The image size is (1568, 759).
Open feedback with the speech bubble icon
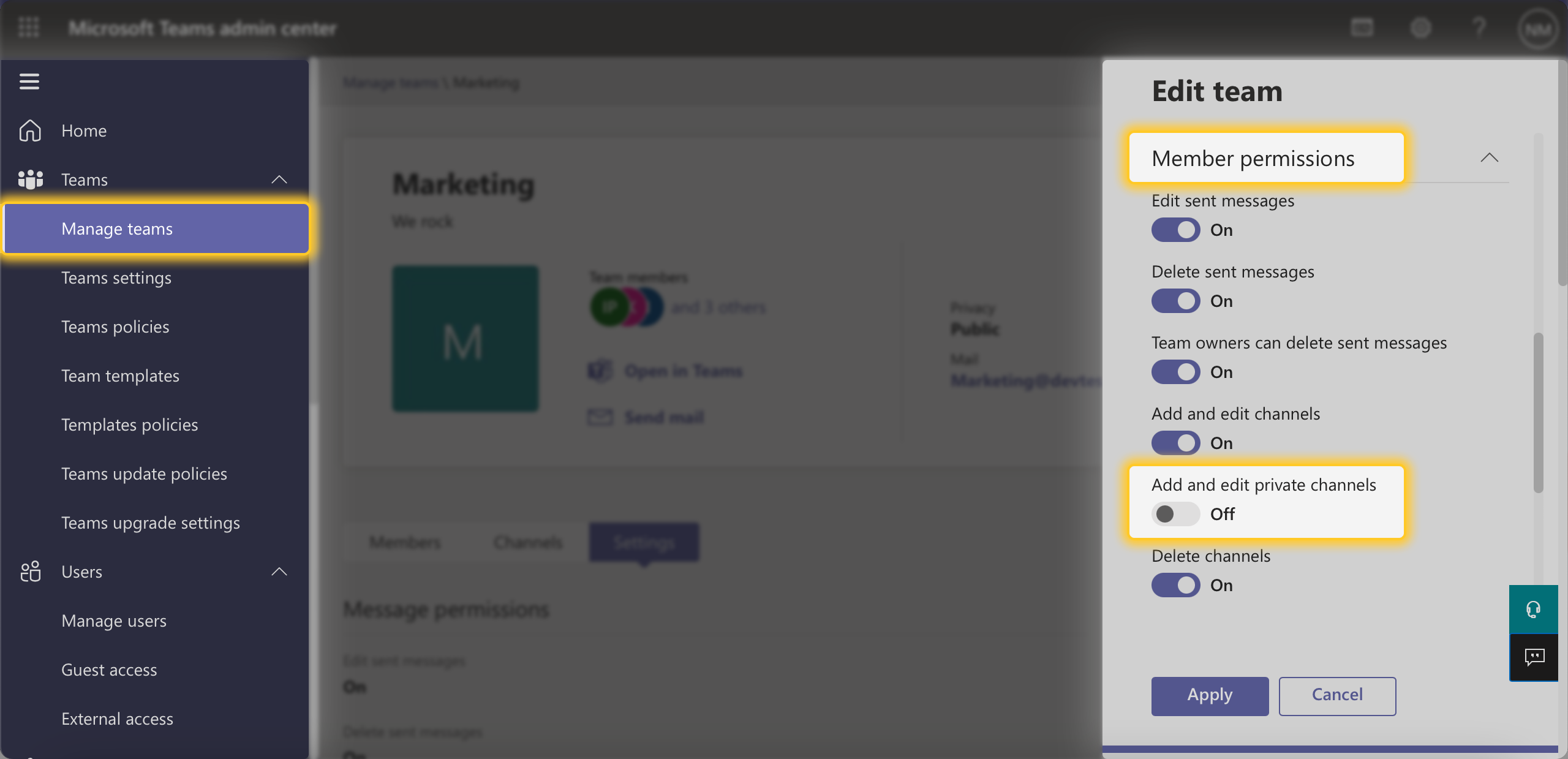coord(1534,657)
